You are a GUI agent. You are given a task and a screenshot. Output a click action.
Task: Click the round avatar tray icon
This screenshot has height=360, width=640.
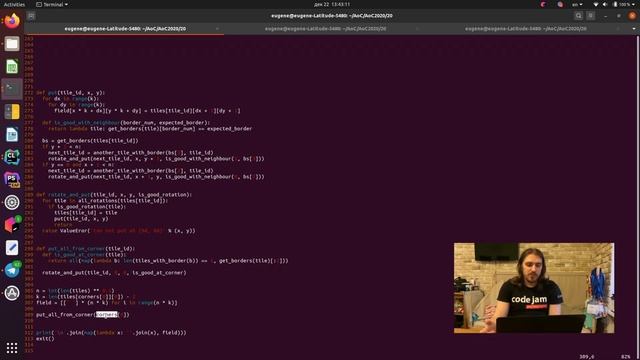(x=560, y=4)
